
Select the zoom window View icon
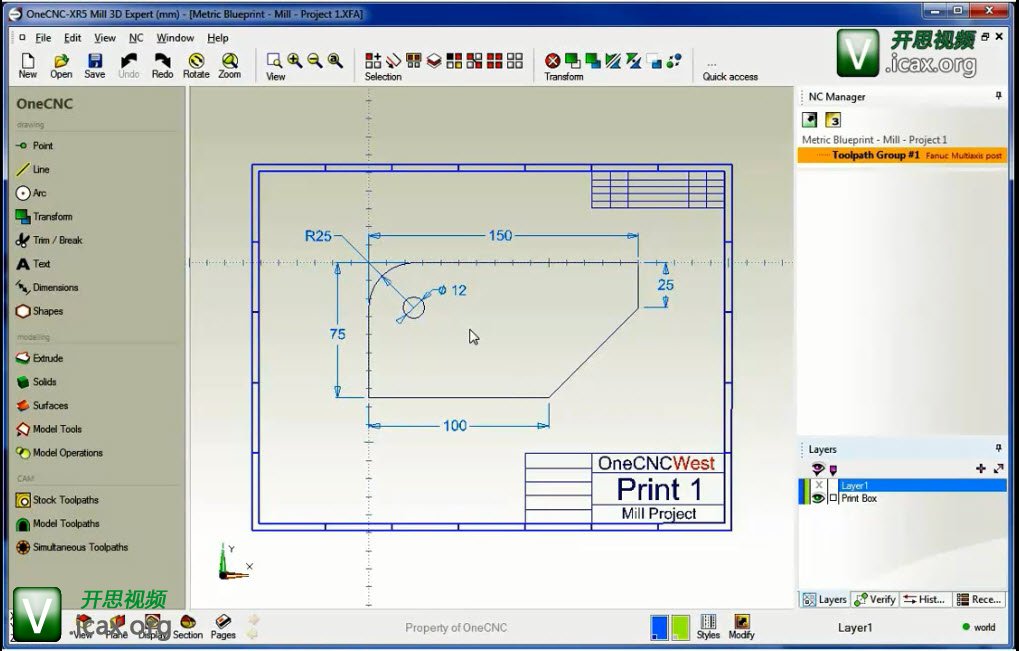[275, 61]
